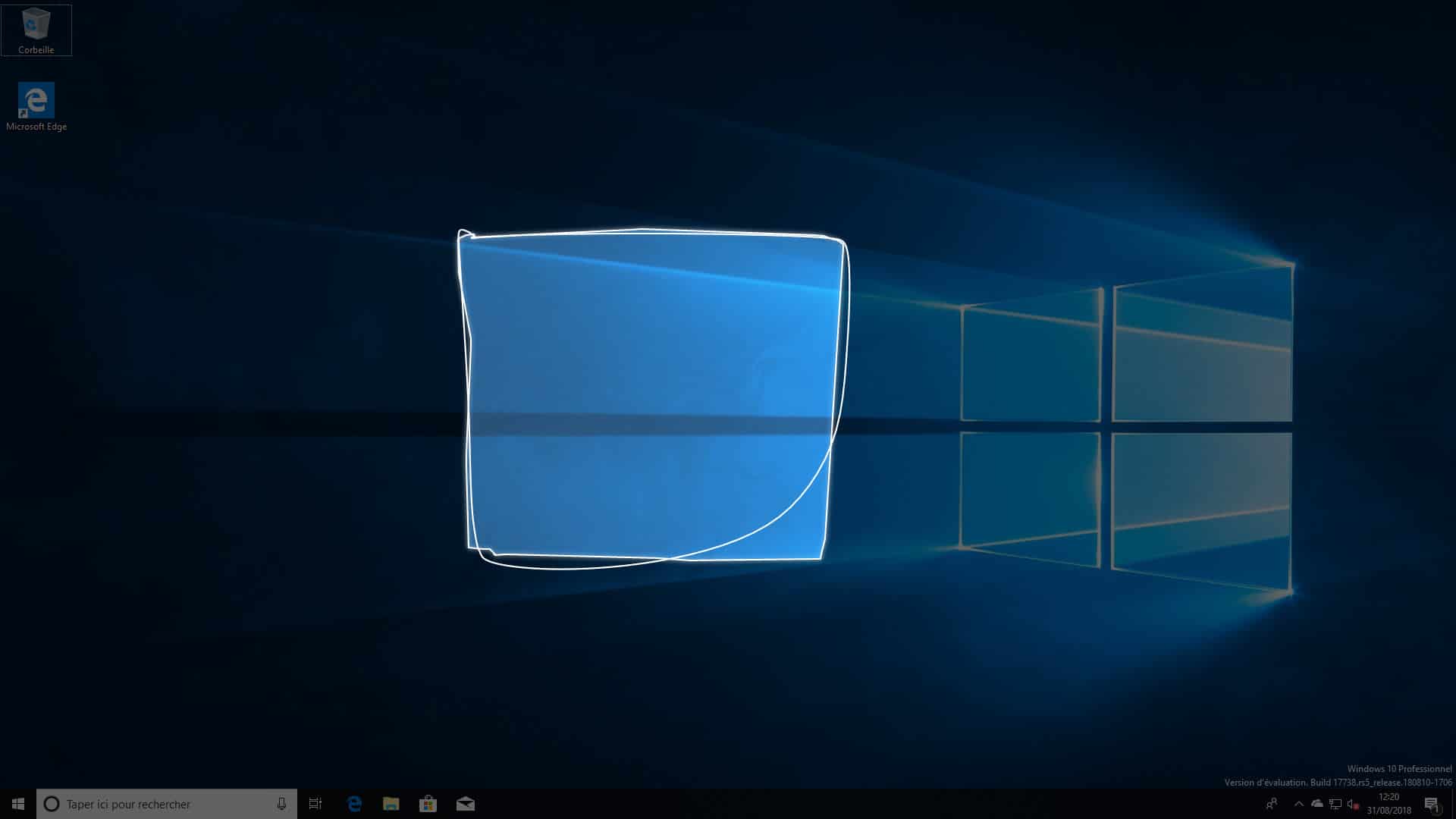Activate the microphone voice search icon
Screen dimensions: 1456x819
[281, 804]
